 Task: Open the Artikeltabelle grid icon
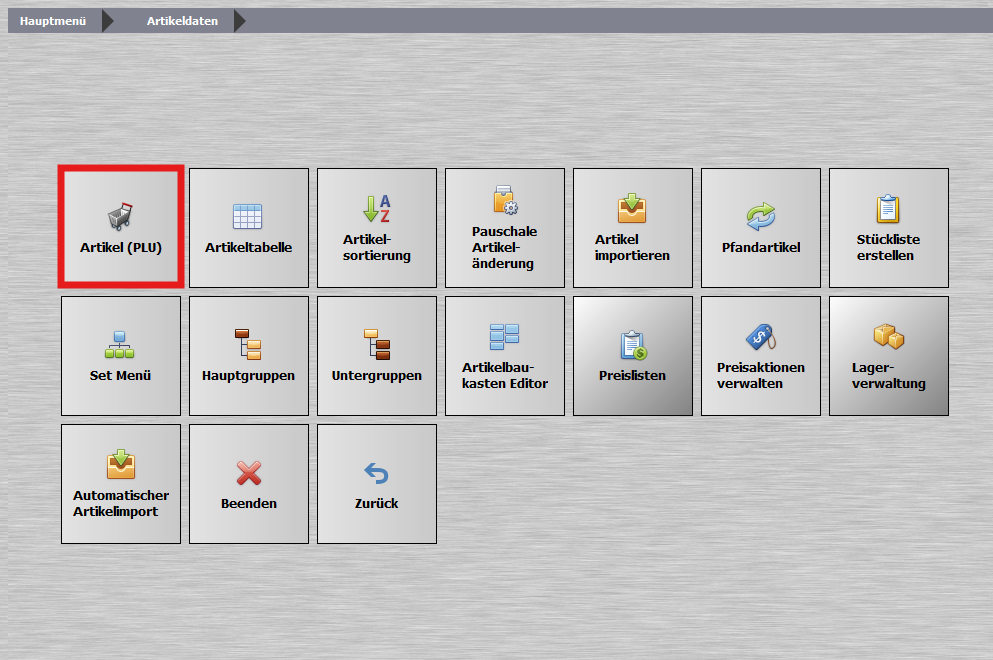pyautogui.click(x=248, y=228)
